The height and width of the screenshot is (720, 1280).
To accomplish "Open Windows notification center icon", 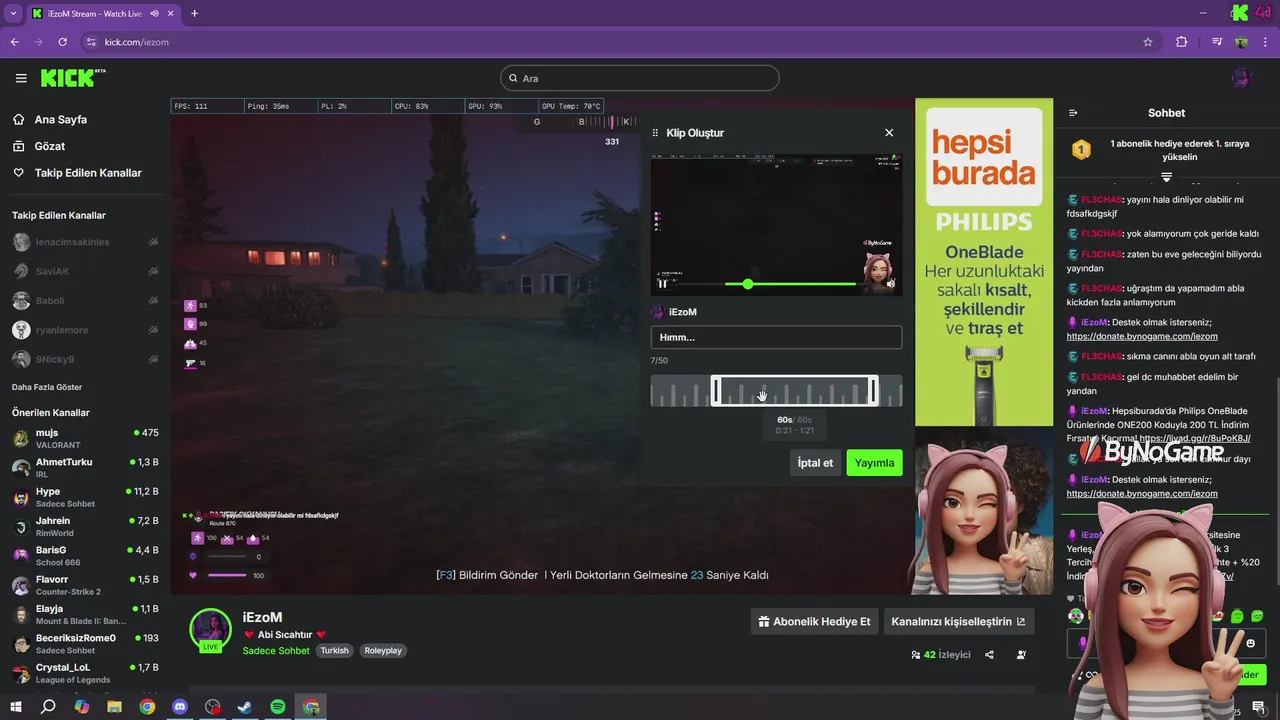I will 1258,707.
